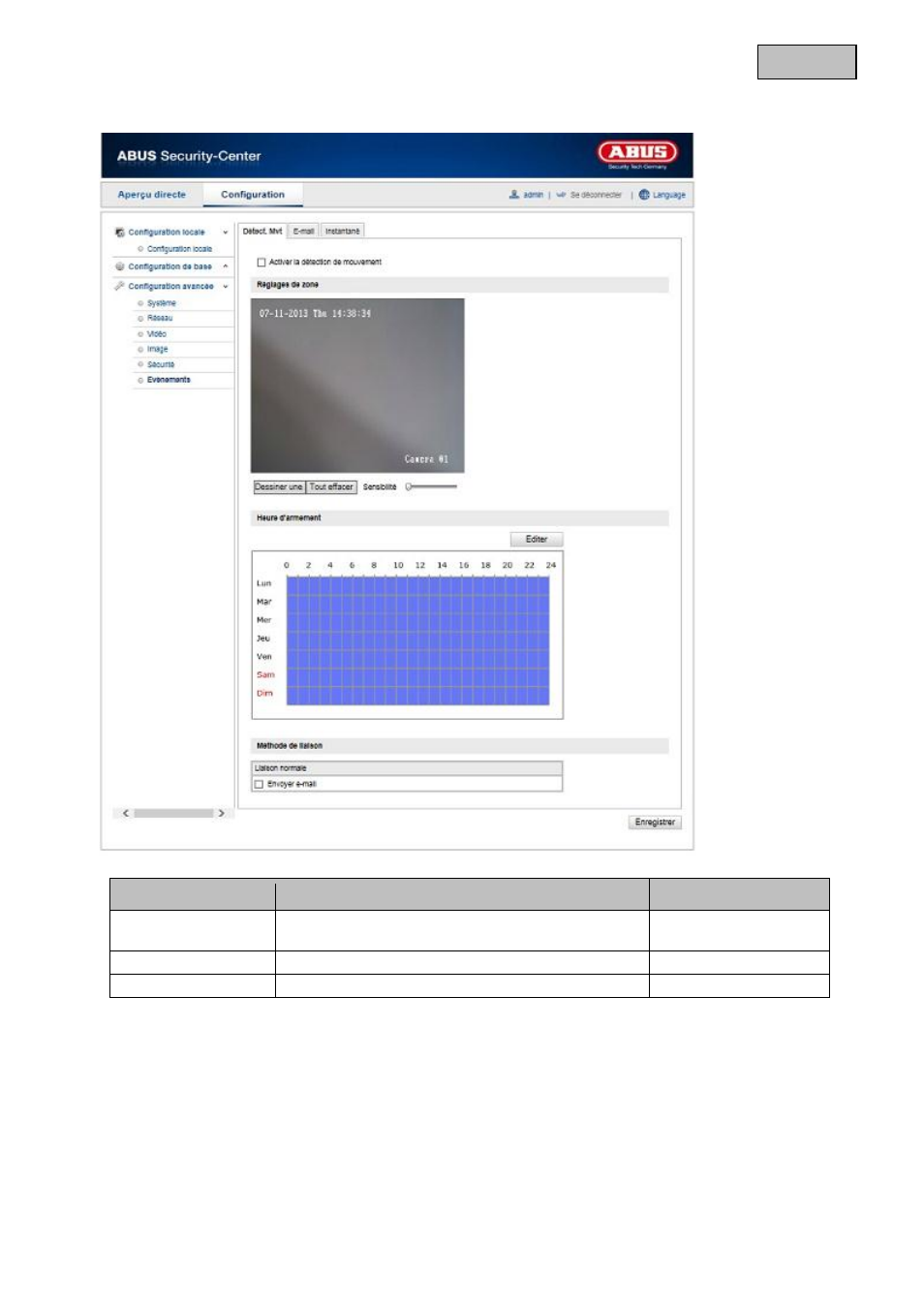Collapse the Configuration locale section chevron
924x1308 pixels.
coord(226,233)
